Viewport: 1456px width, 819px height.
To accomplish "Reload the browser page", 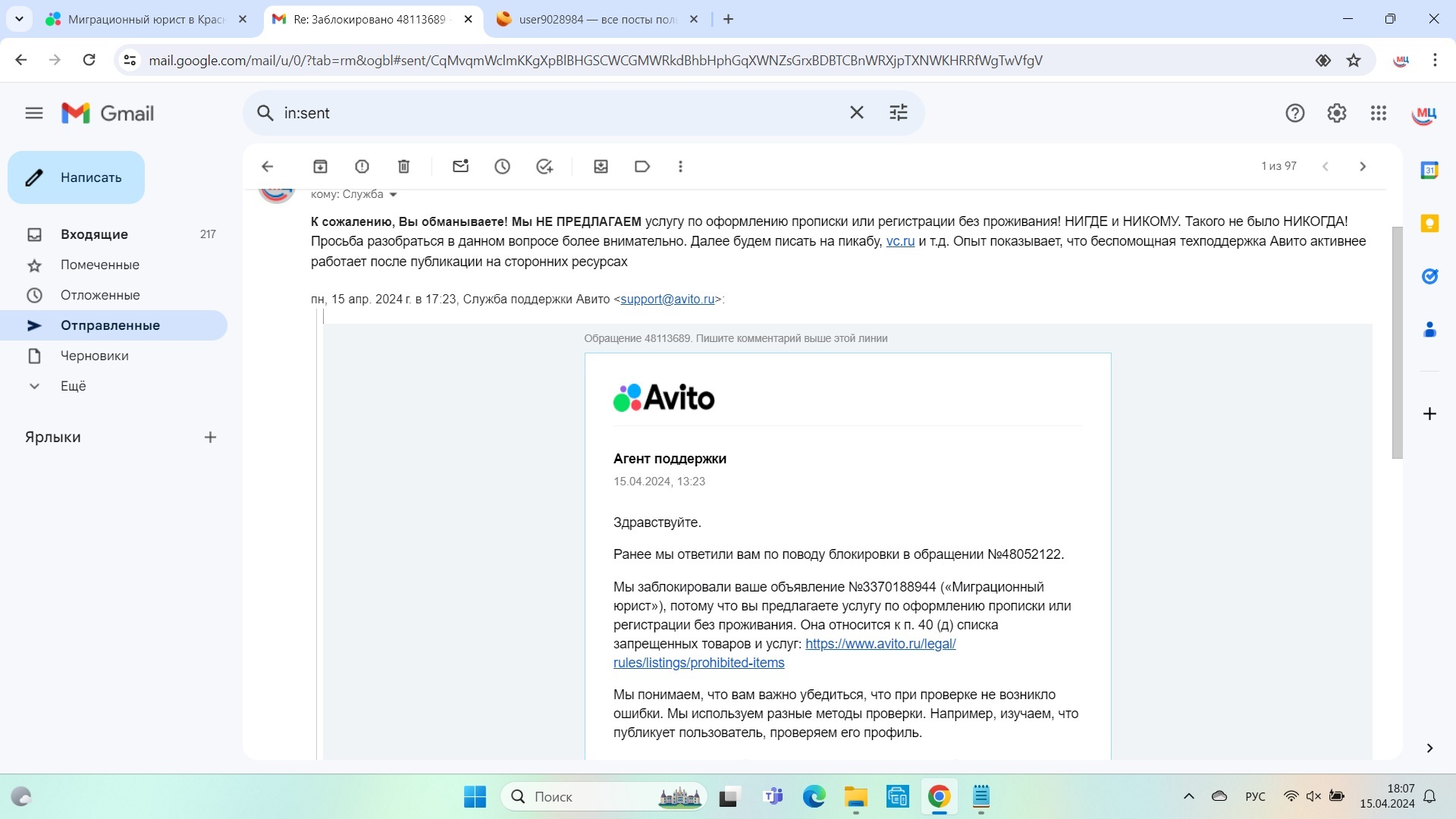I will pos(89,60).
